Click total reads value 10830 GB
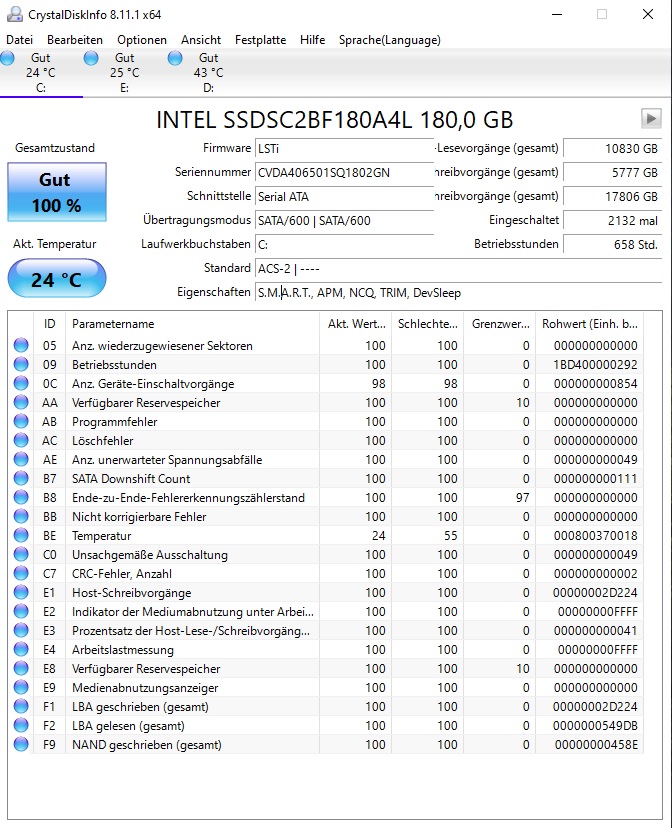 pos(612,148)
